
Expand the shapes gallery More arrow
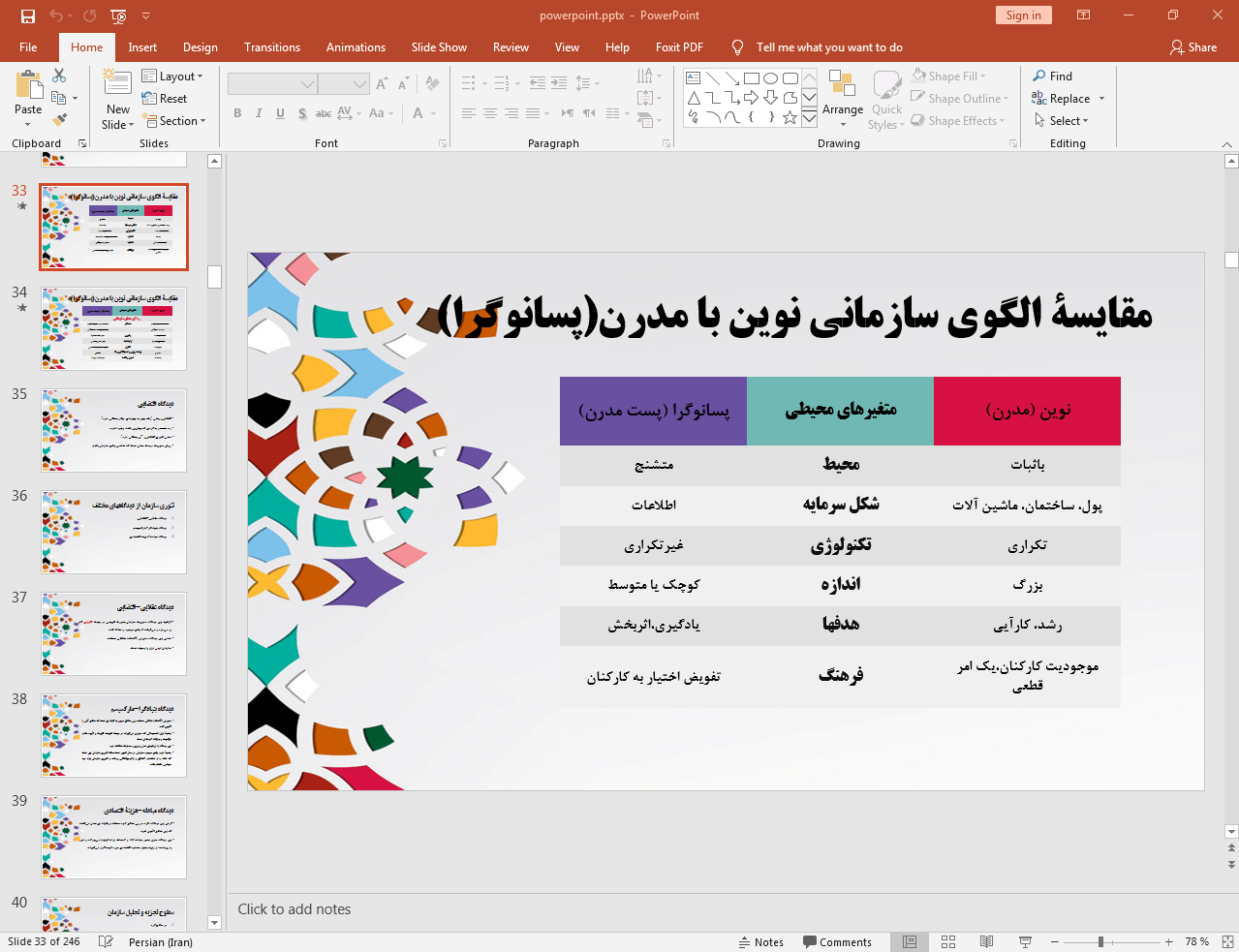809,117
